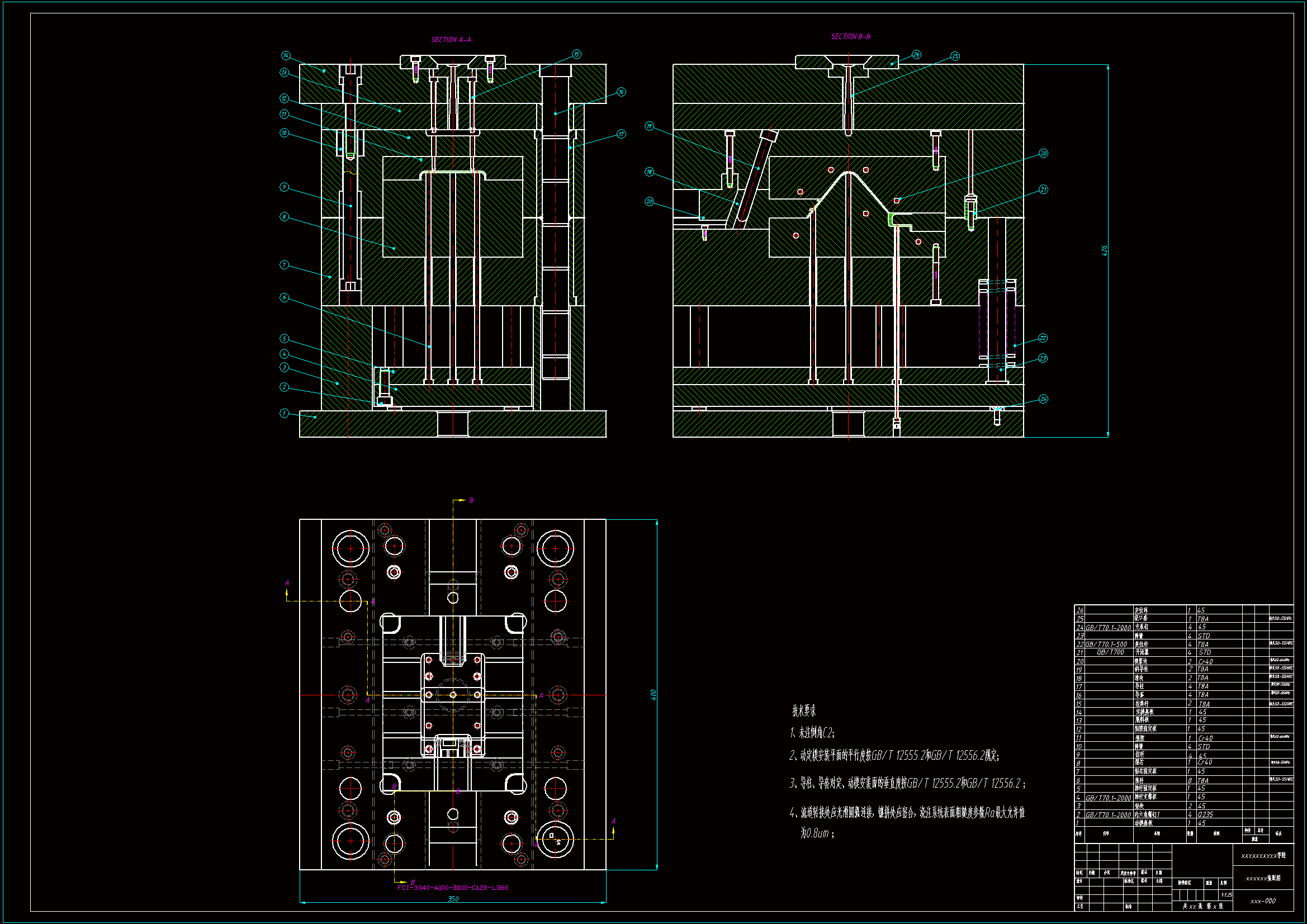Click the Q235 material cell in parts list
This screenshot has height=924, width=1307.
(1205, 814)
